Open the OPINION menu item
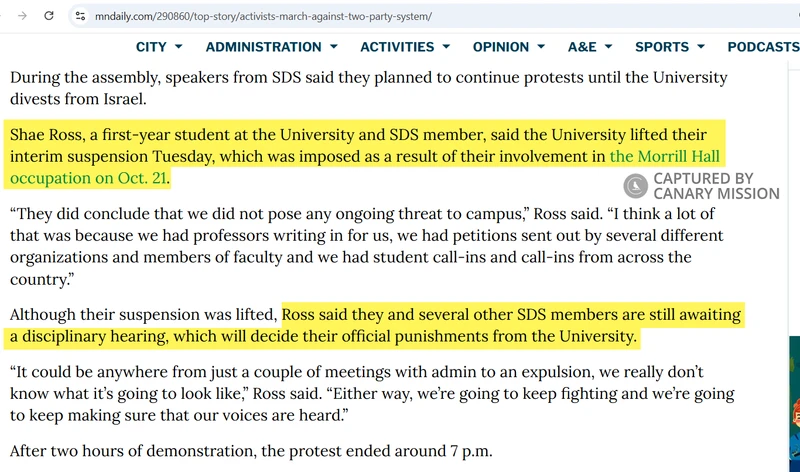800x472 pixels. coord(501,47)
